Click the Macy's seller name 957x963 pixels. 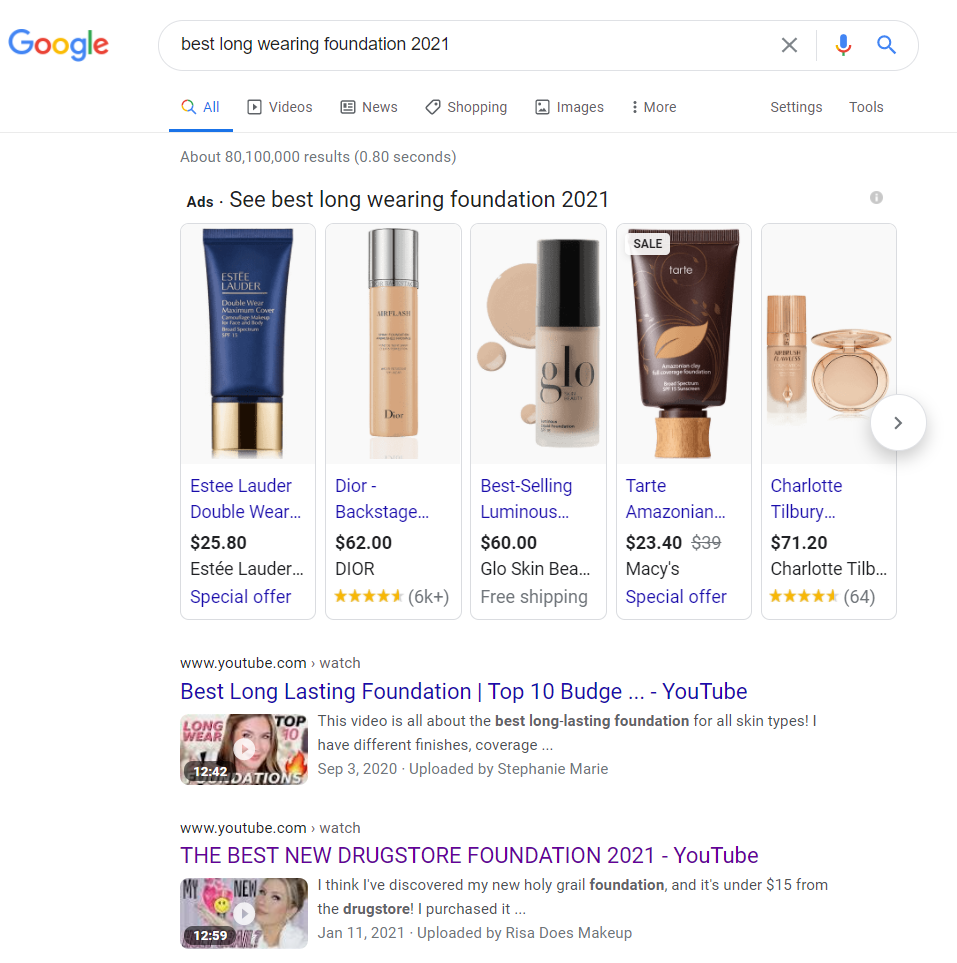pos(652,569)
